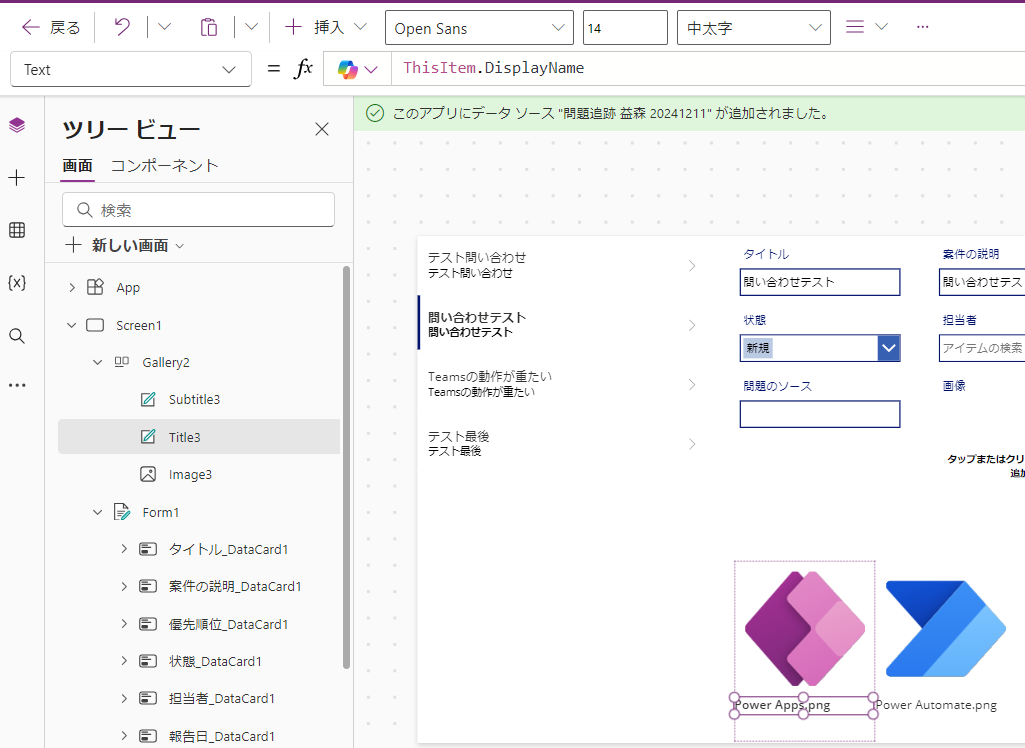Click the 問題のソース input field
This screenshot has height=748, width=1025.
click(820, 414)
